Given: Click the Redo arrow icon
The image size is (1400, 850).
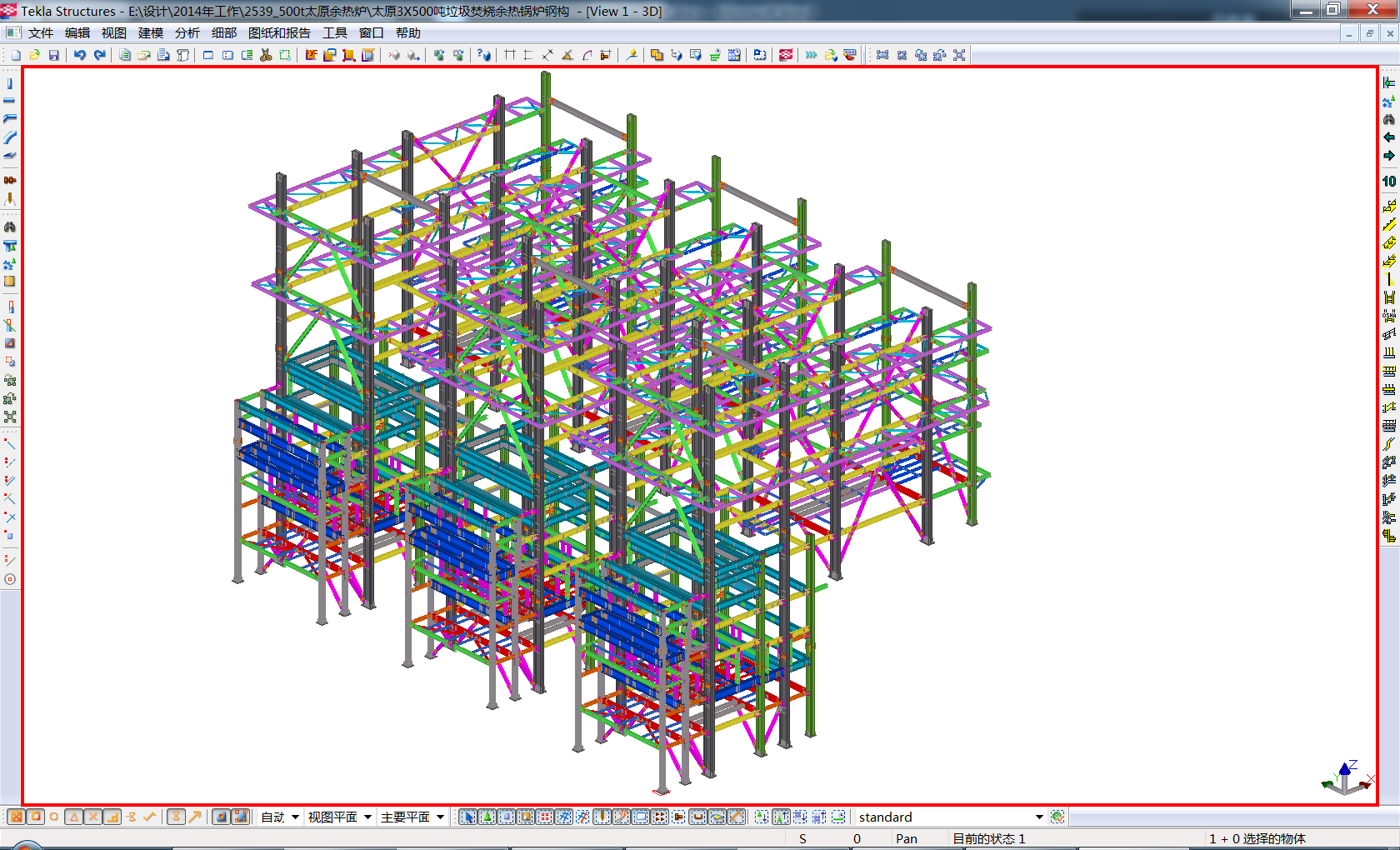Looking at the screenshot, I should (99, 55).
